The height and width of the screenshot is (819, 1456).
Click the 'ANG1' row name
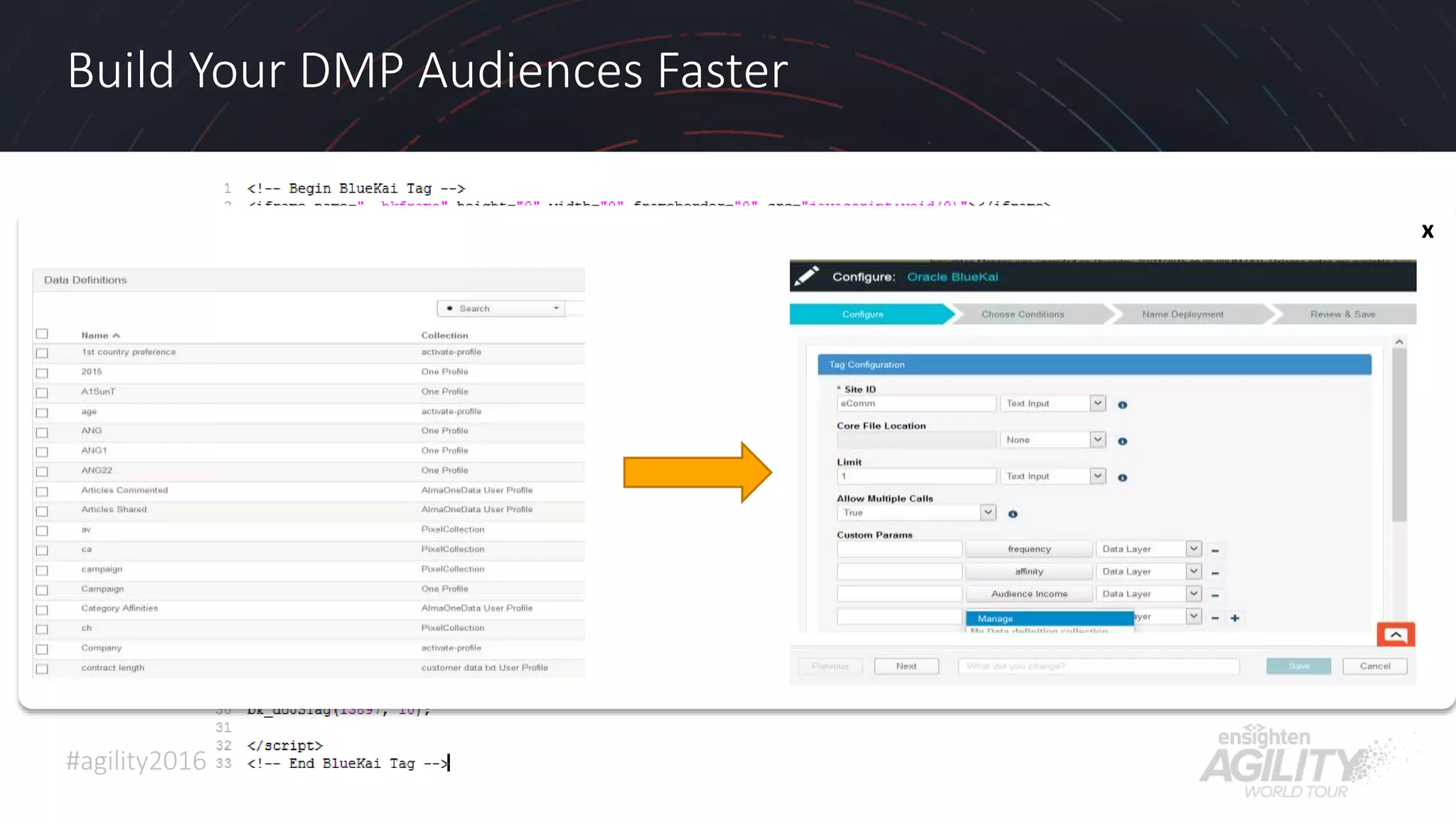click(94, 450)
